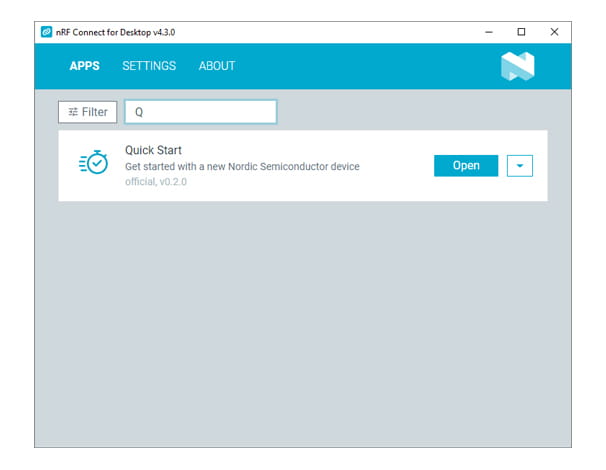Open the SETTINGS tab
Screen dimensions: 606x470
coord(149,66)
